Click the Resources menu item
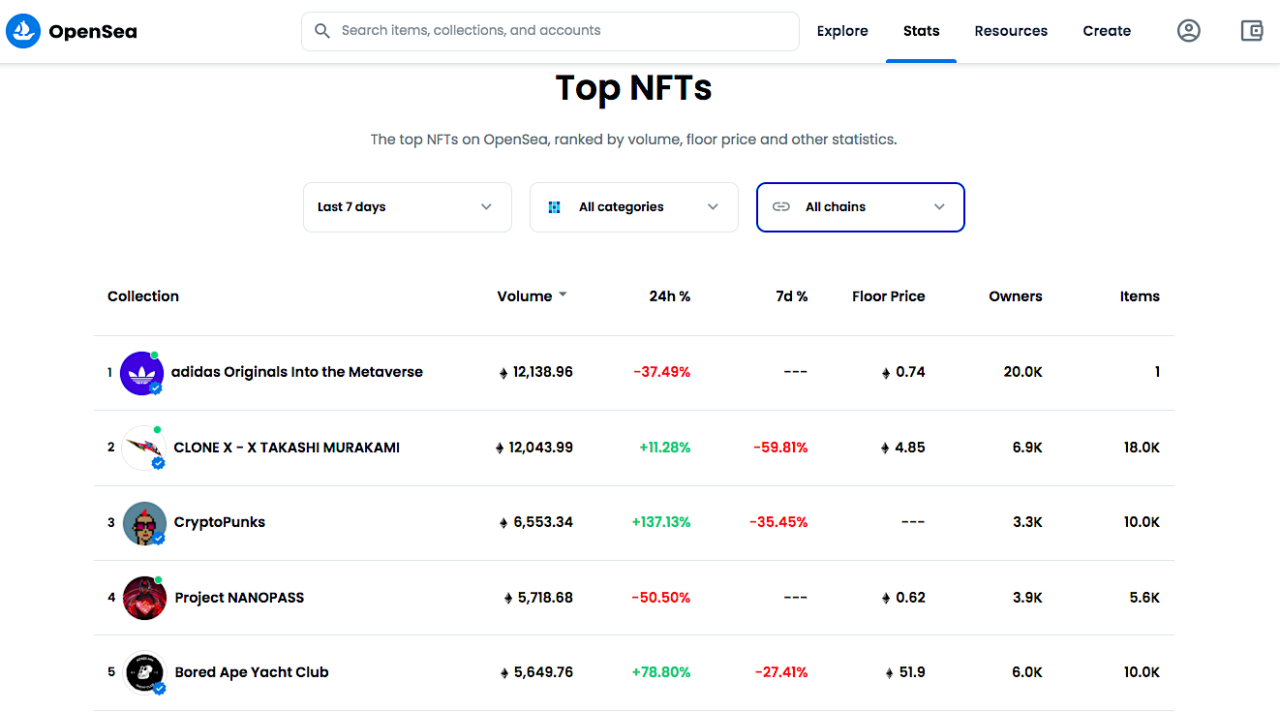The width and height of the screenshot is (1280, 713). [1011, 31]
